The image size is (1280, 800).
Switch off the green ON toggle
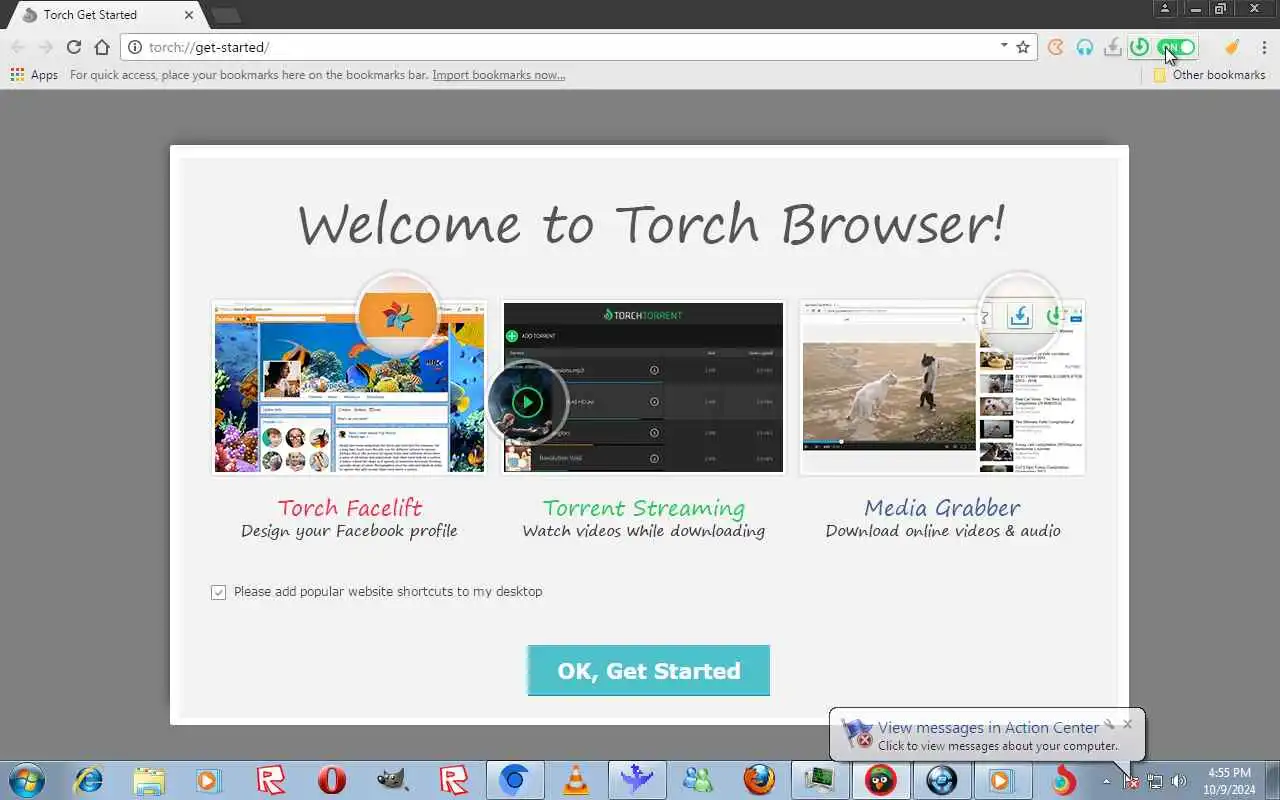[1177, 47]
